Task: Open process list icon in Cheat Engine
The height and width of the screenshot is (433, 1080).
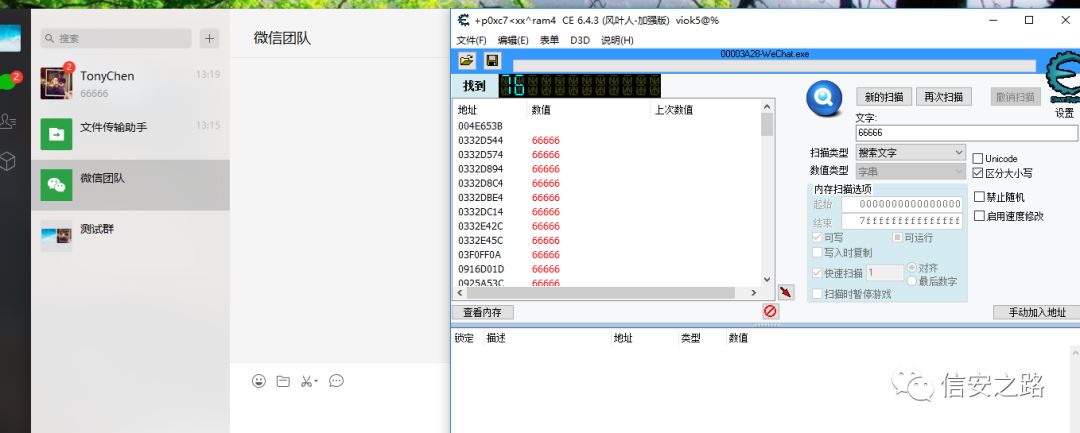Action: tap(466, 61)
